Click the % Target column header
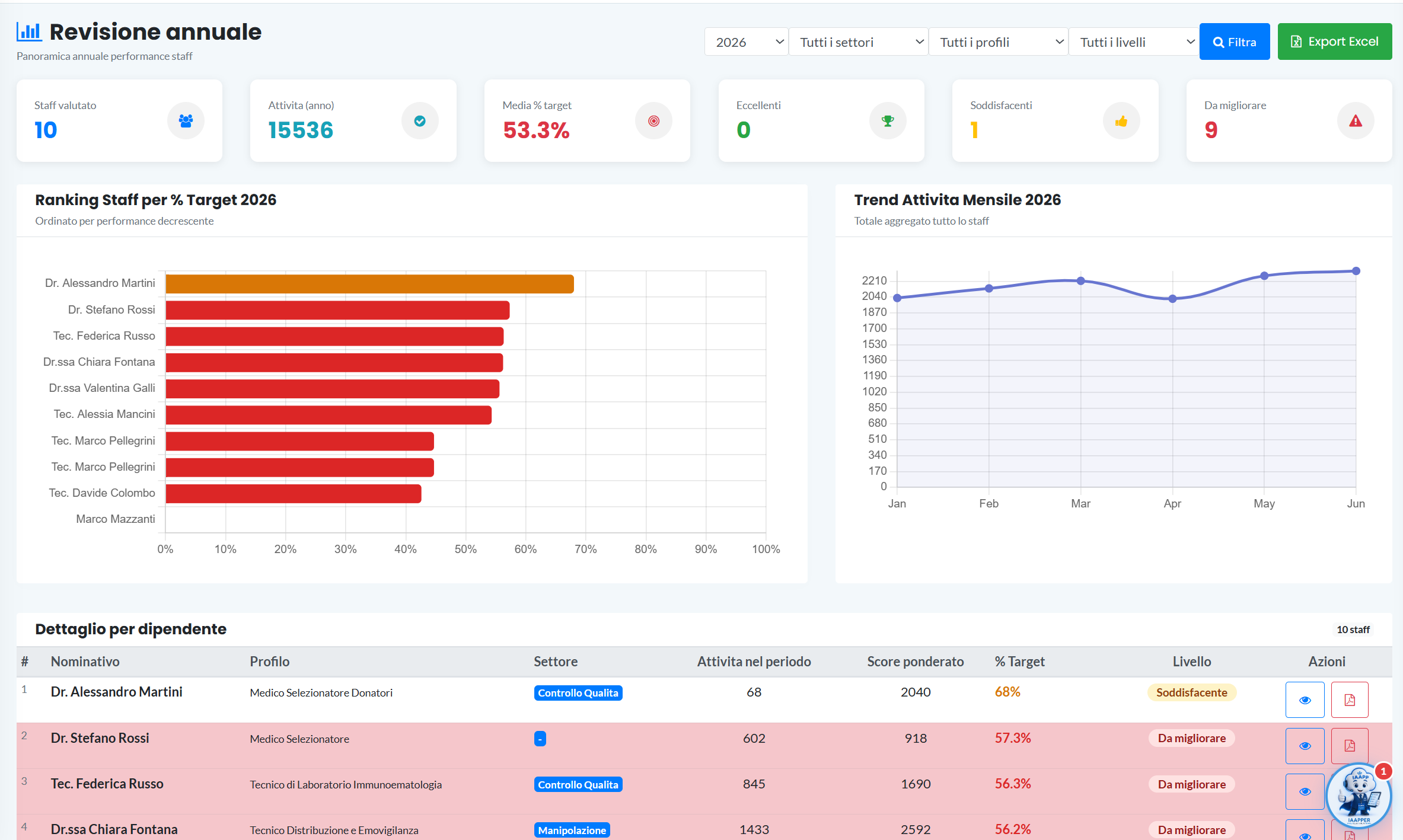 click(1019, 662)
